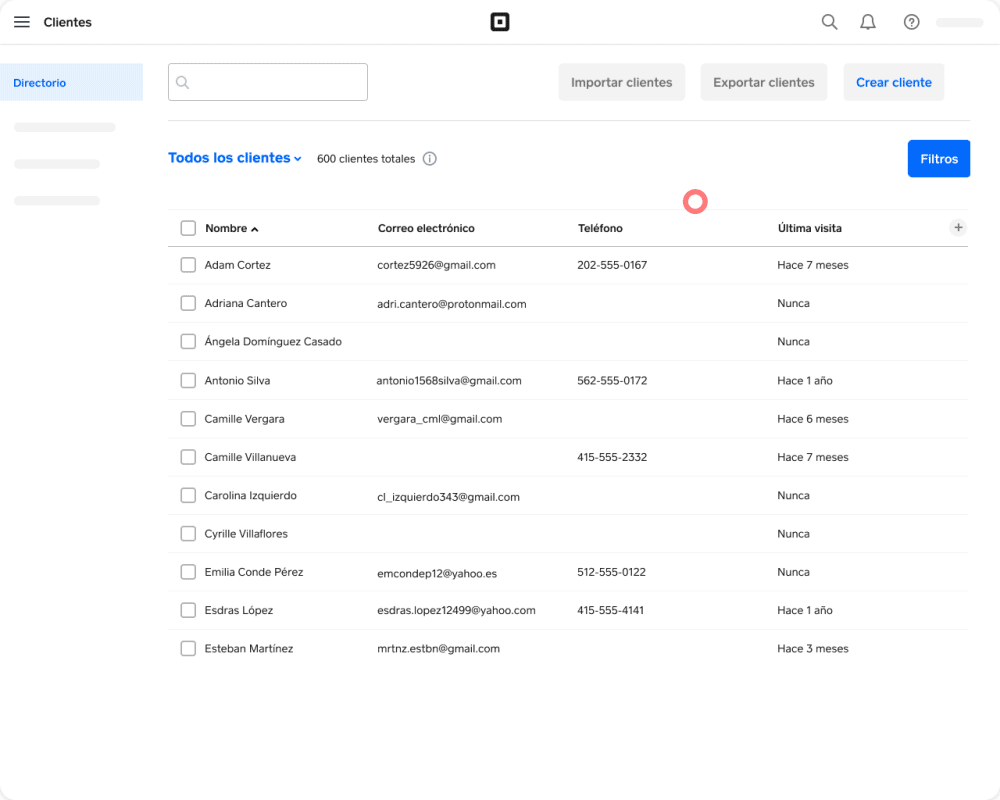The image size is (1000, 800).
Task: Expand the Todos los clientes dropdown
Action: [x=235, y=158]
